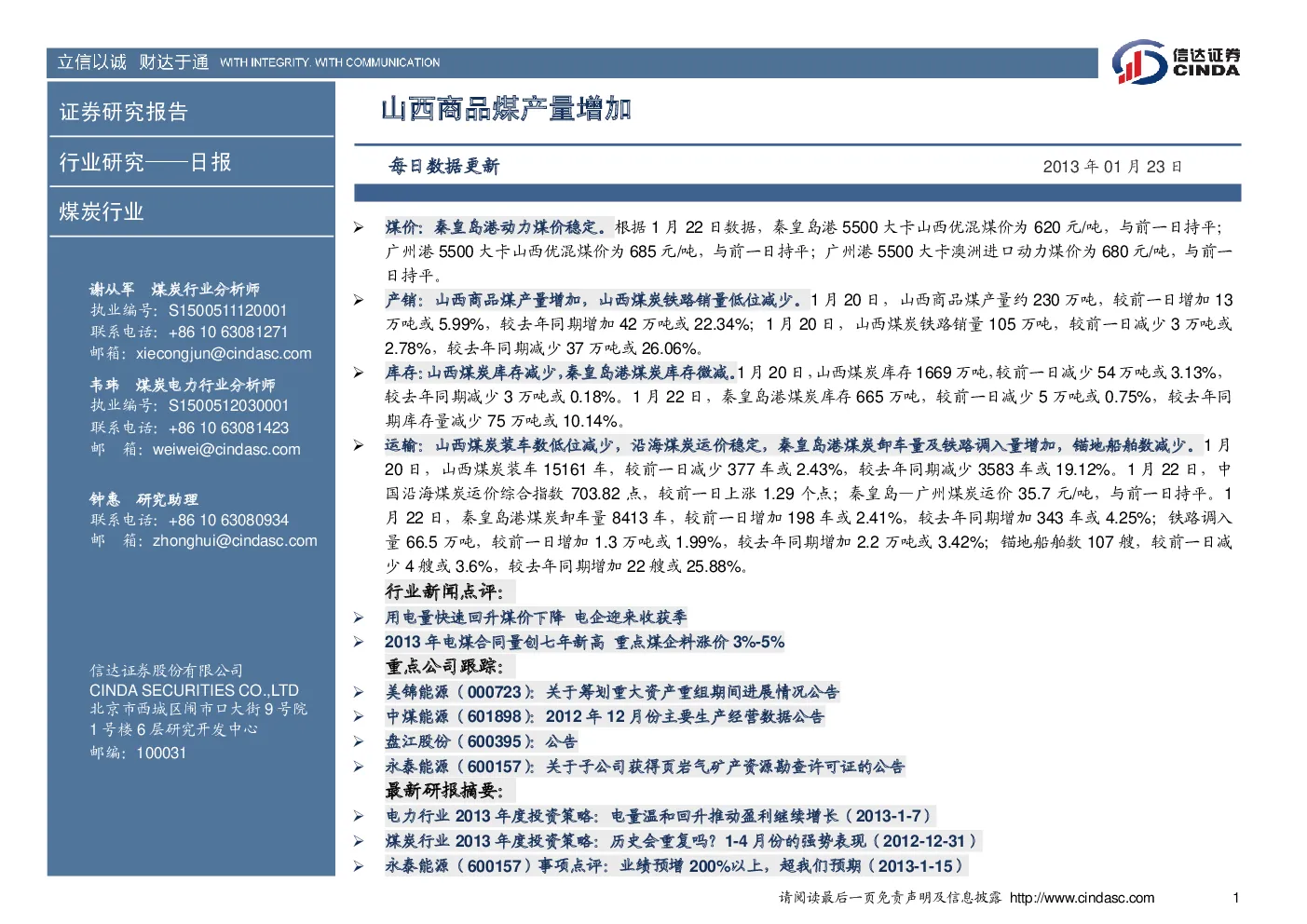Viewport: 1307px width, 924px height.
Task: Click the arrow bullet beside 煤价
Action: click(x=359, y=227)
